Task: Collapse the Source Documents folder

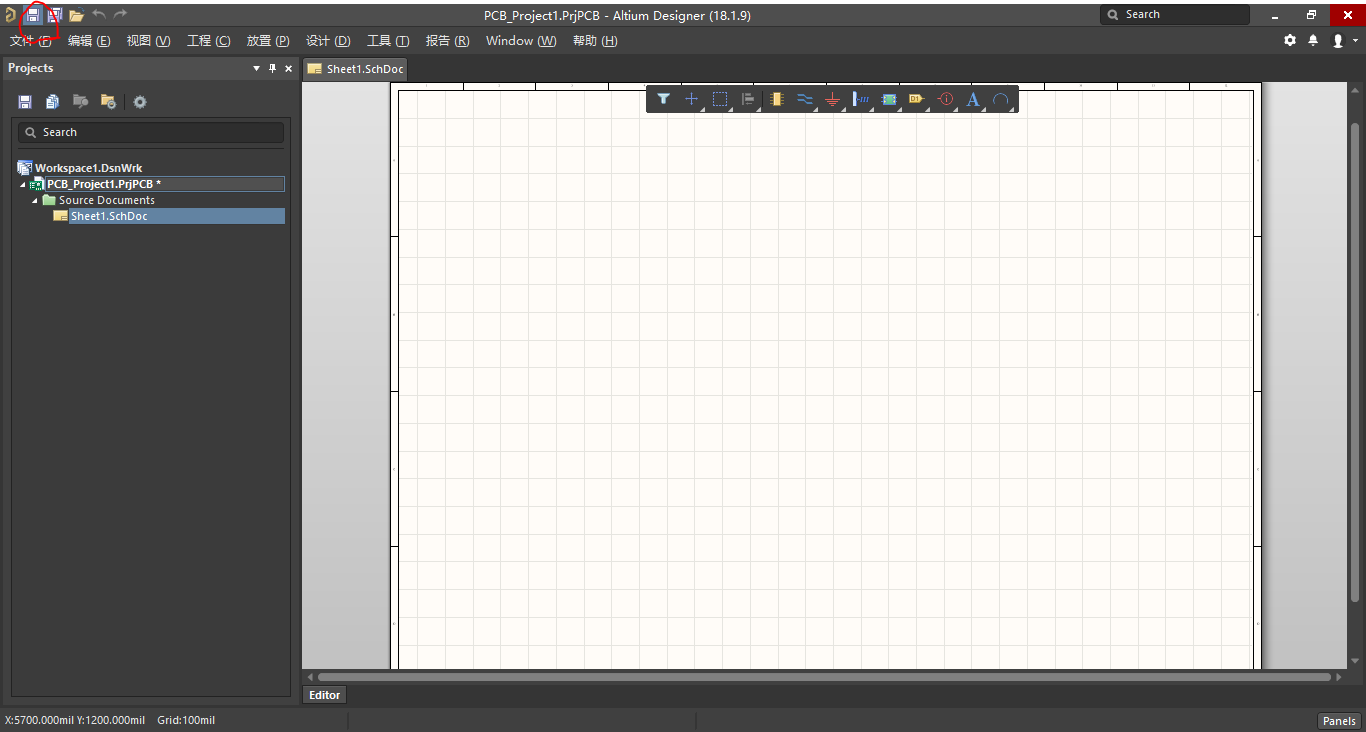Action: [x=33, y=199]
